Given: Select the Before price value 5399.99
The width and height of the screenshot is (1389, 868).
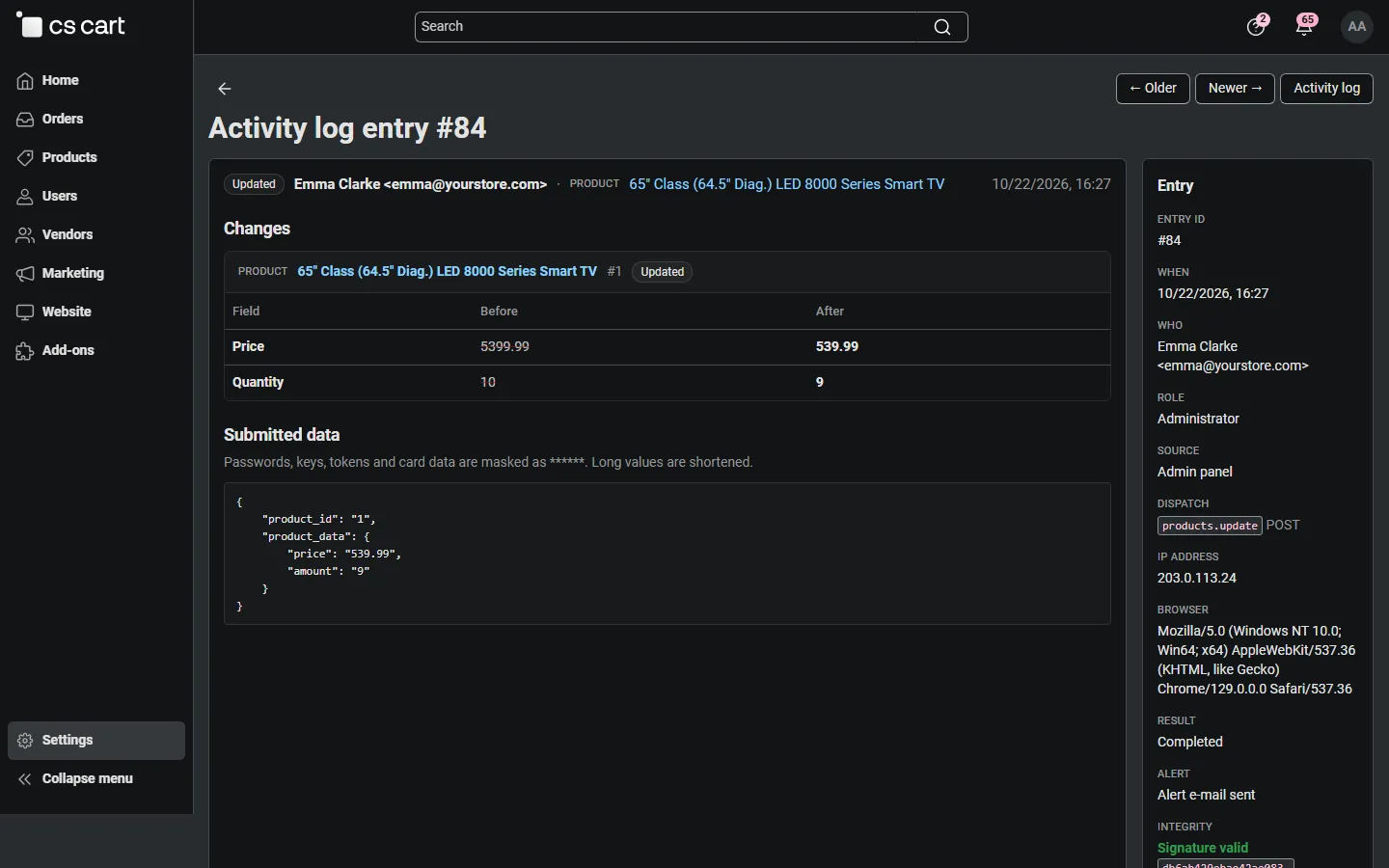Looking at the screenshot, I should click(505, 346).
